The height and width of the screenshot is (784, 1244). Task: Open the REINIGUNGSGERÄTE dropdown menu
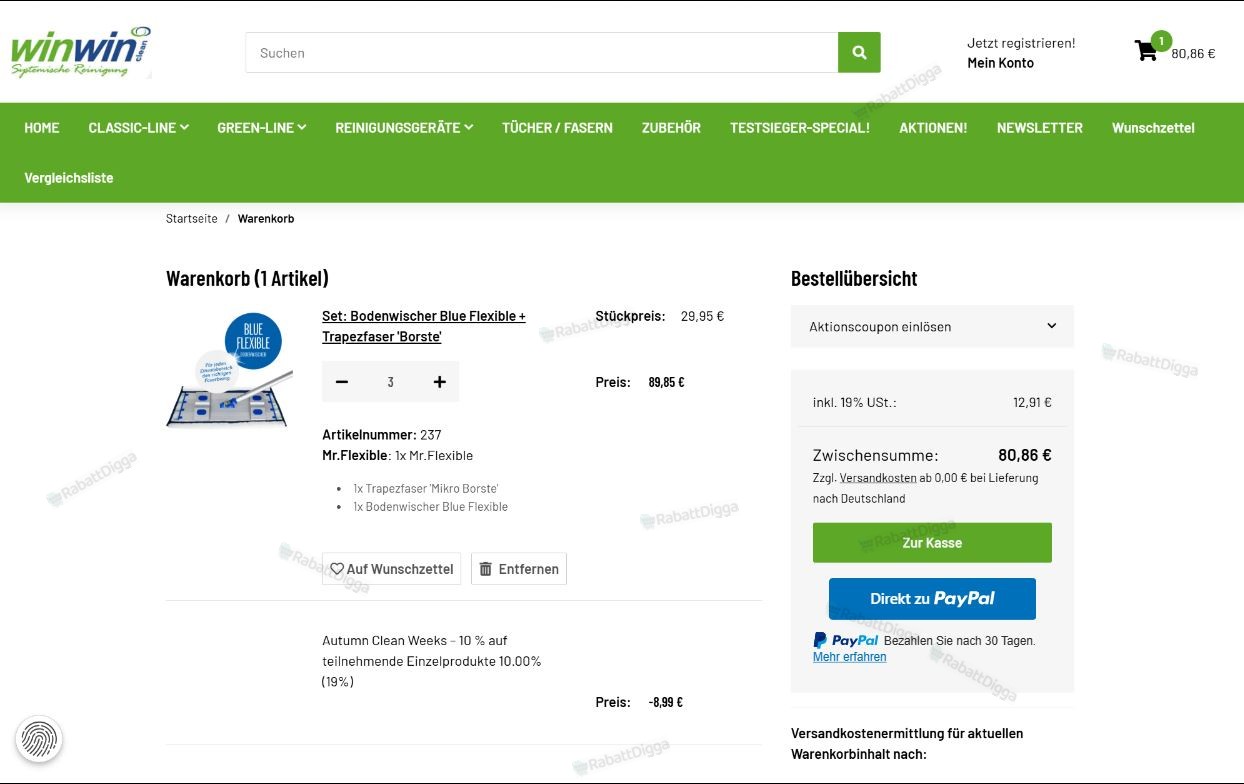click(404, 128)
